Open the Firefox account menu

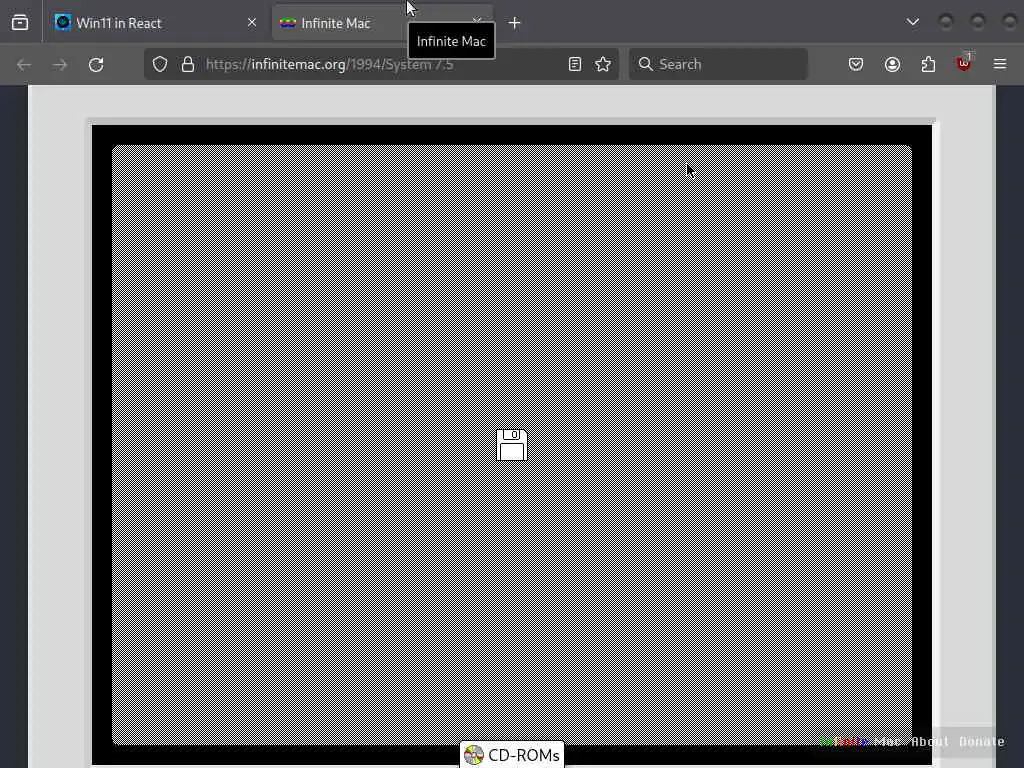[893, 64]
